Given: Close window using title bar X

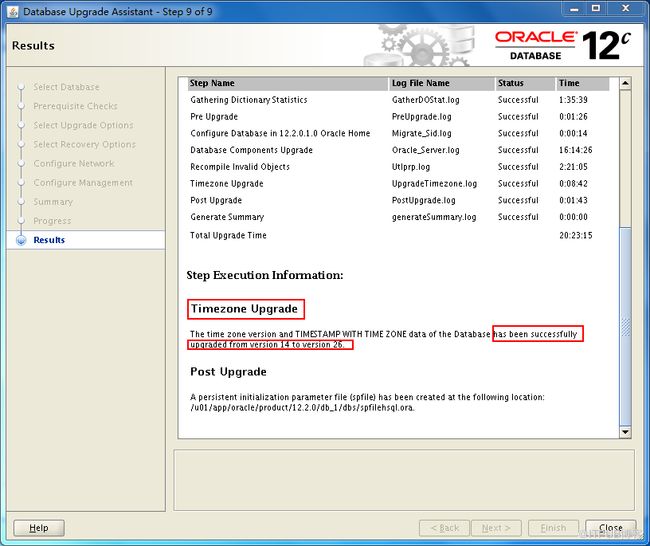Looking at the screenshot, I should point(626,9).
